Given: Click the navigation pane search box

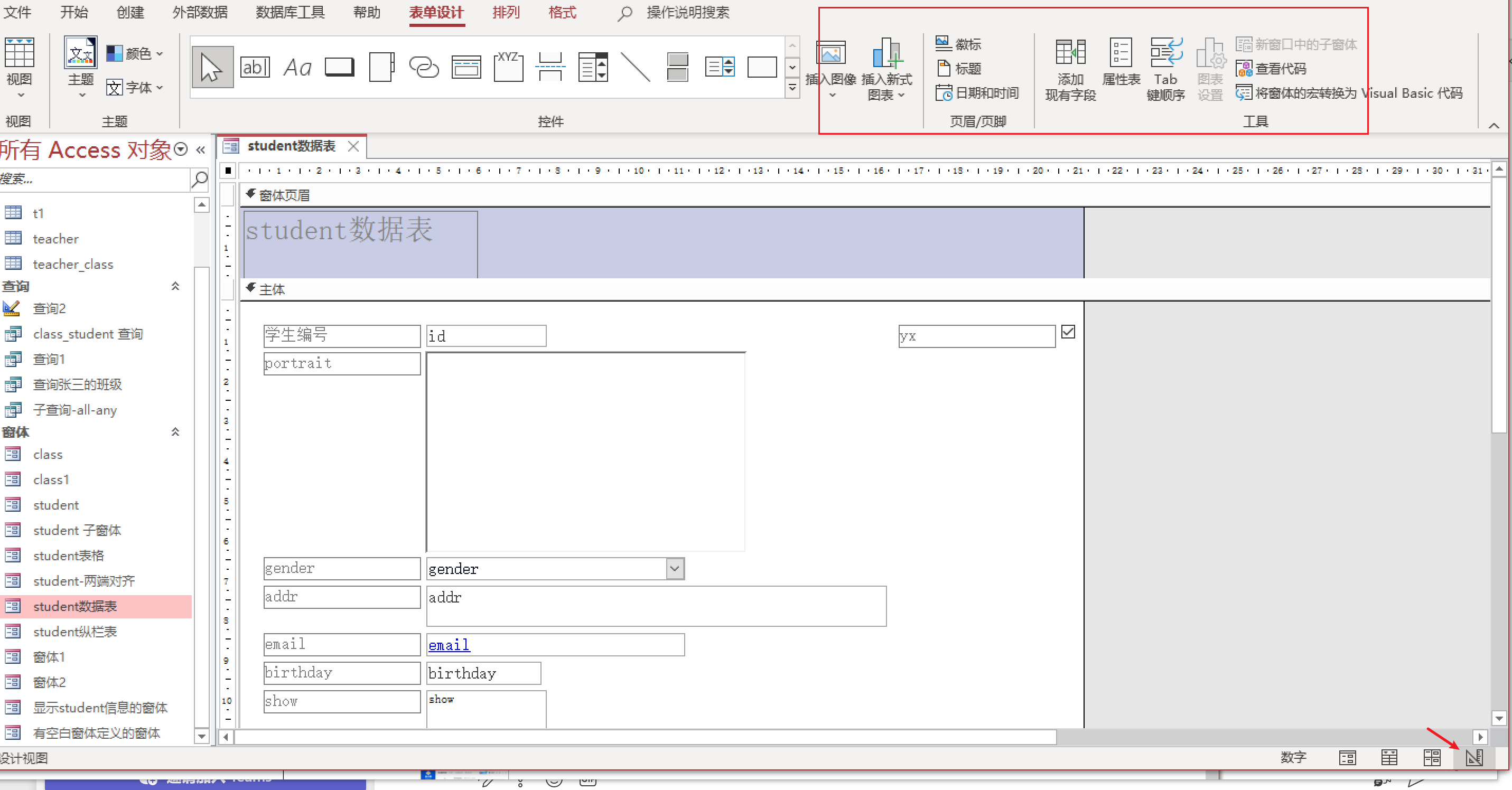Looking at the screenshot, I should click(94, 179).
